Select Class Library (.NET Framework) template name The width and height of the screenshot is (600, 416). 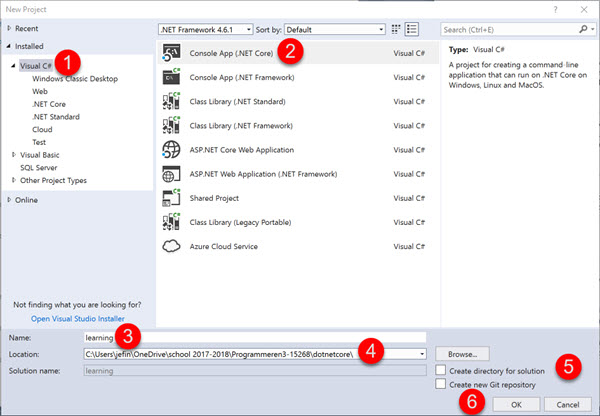[x=241, y=126]
